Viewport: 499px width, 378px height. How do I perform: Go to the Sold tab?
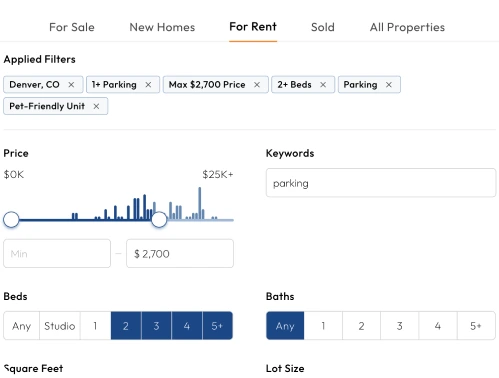tap(323, 27)
